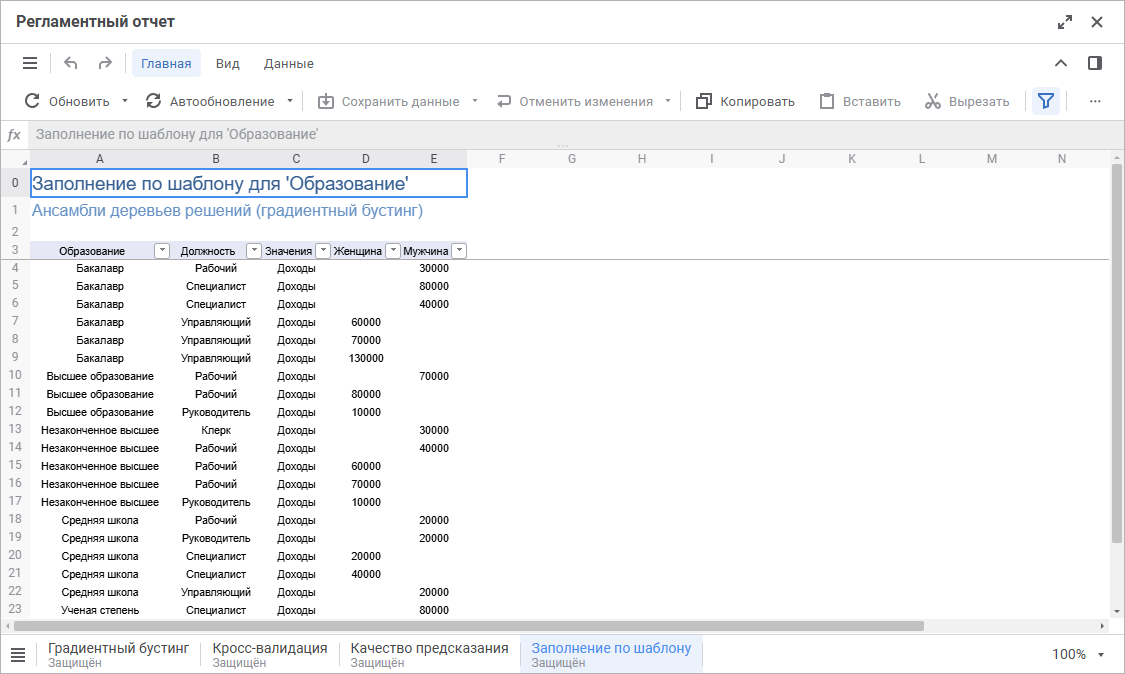This screenshot has height=674, width=1125.
Task: Undo the last action
Action: point(70,63)
